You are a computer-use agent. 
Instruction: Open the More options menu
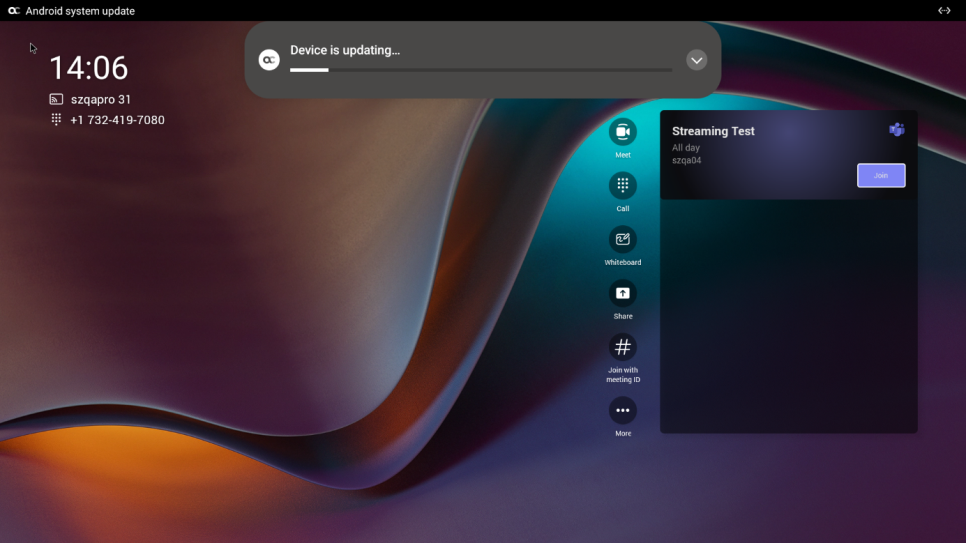[622, 410]
